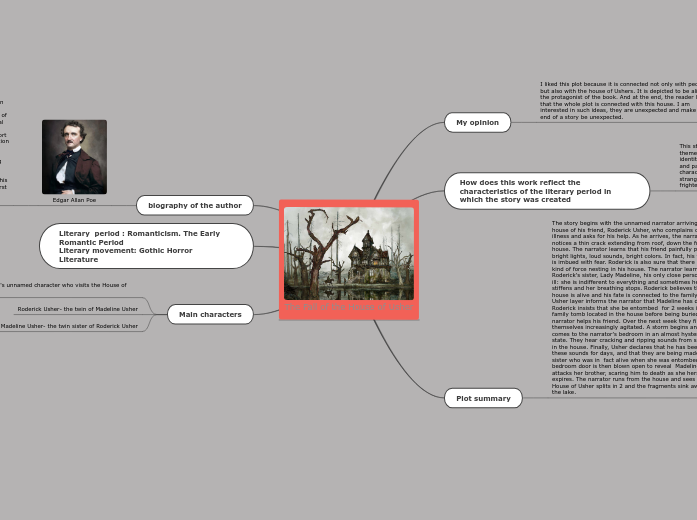The width and height of the screenshot is (697, 520).
Task: Select the 'Roderick Usher- the twin' subtopic
Action: pos(77,309)
